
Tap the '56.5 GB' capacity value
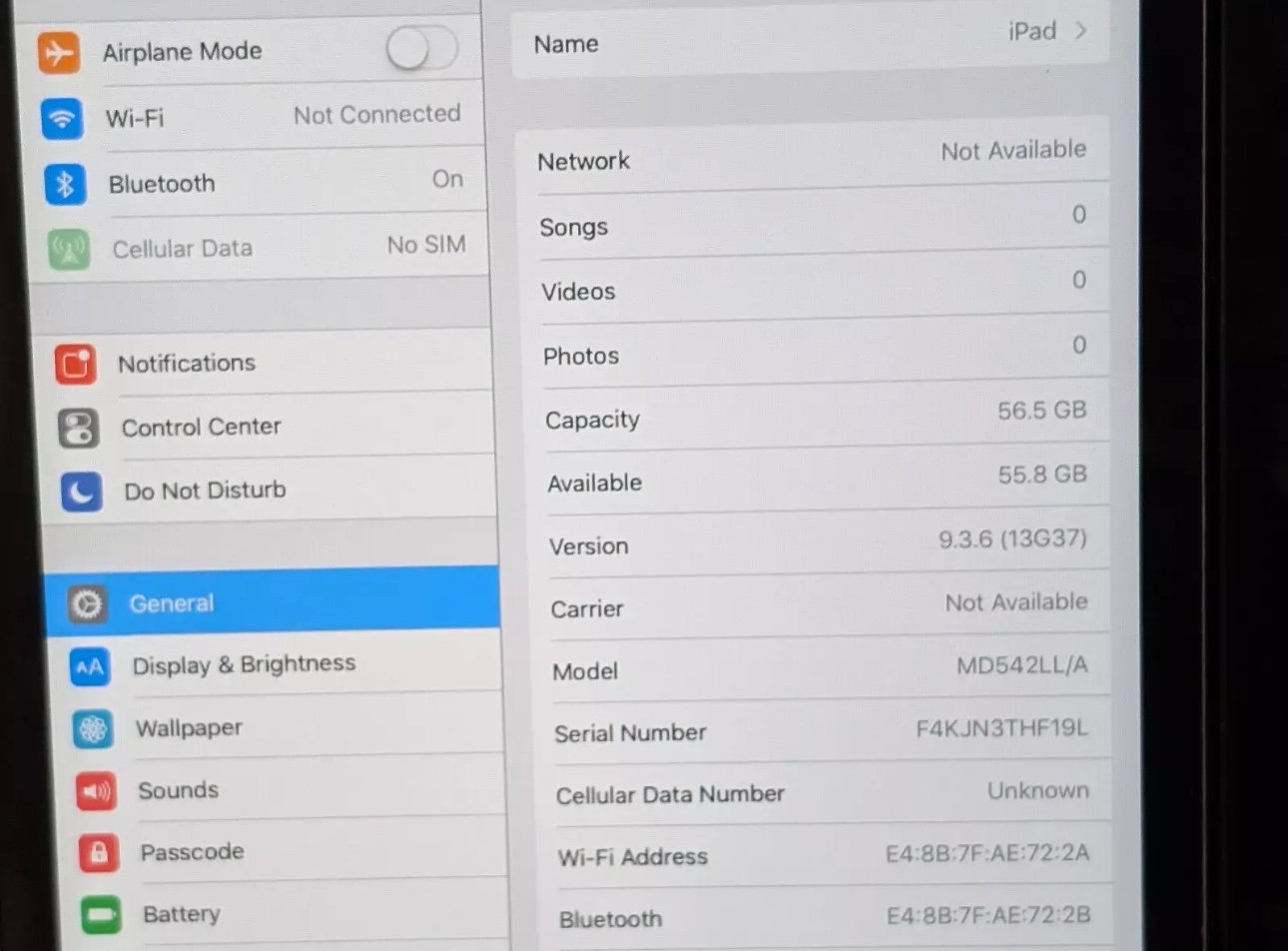[x=1041, y=411]
